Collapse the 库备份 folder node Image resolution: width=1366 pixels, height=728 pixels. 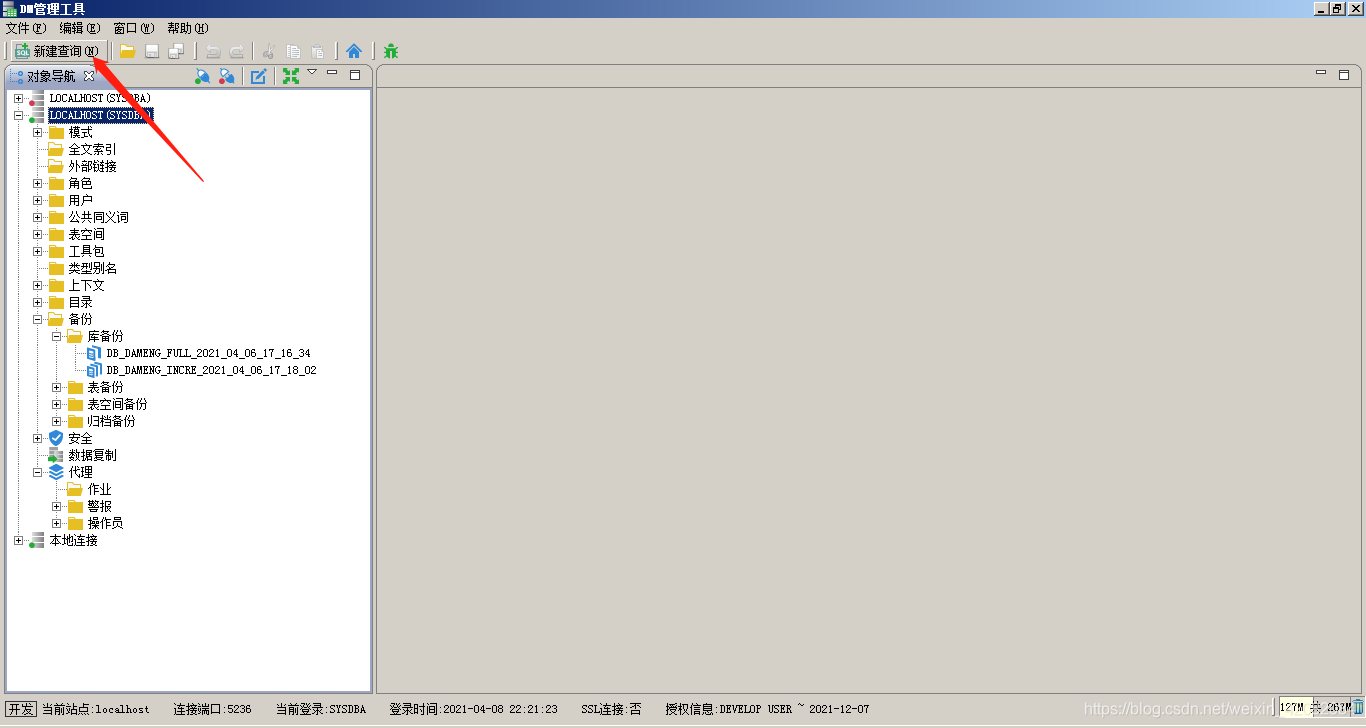(57, 336)
